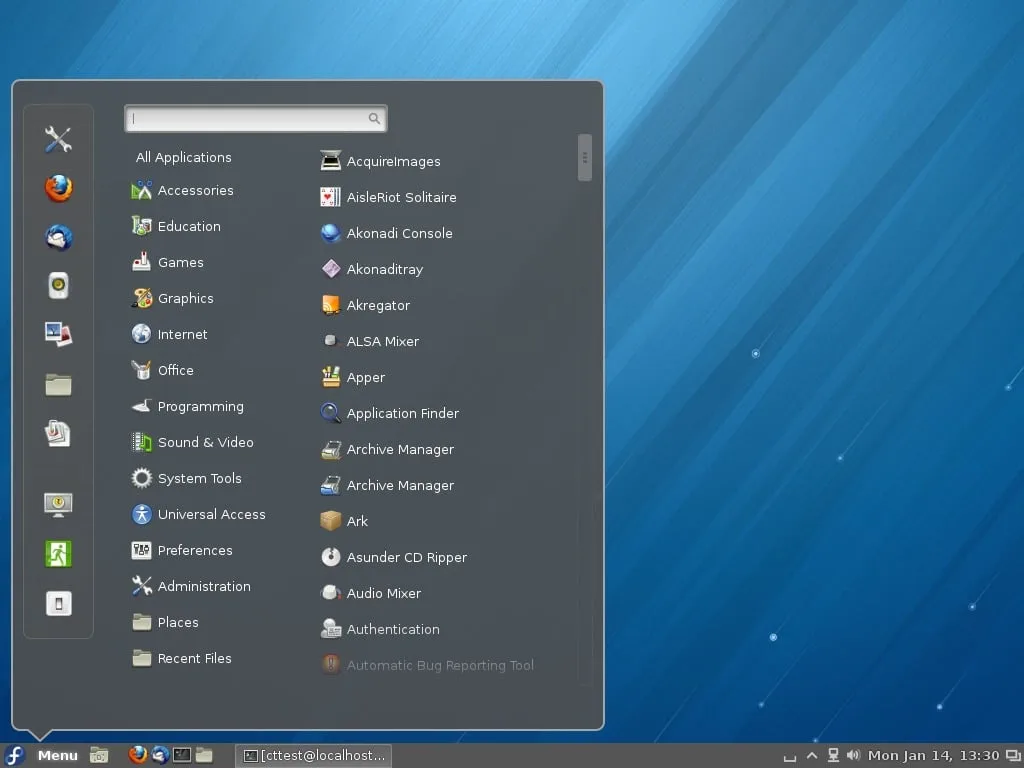1024x768 pixels.
Task: Click the lock screen monitor icon
Action: pos(58,505)
